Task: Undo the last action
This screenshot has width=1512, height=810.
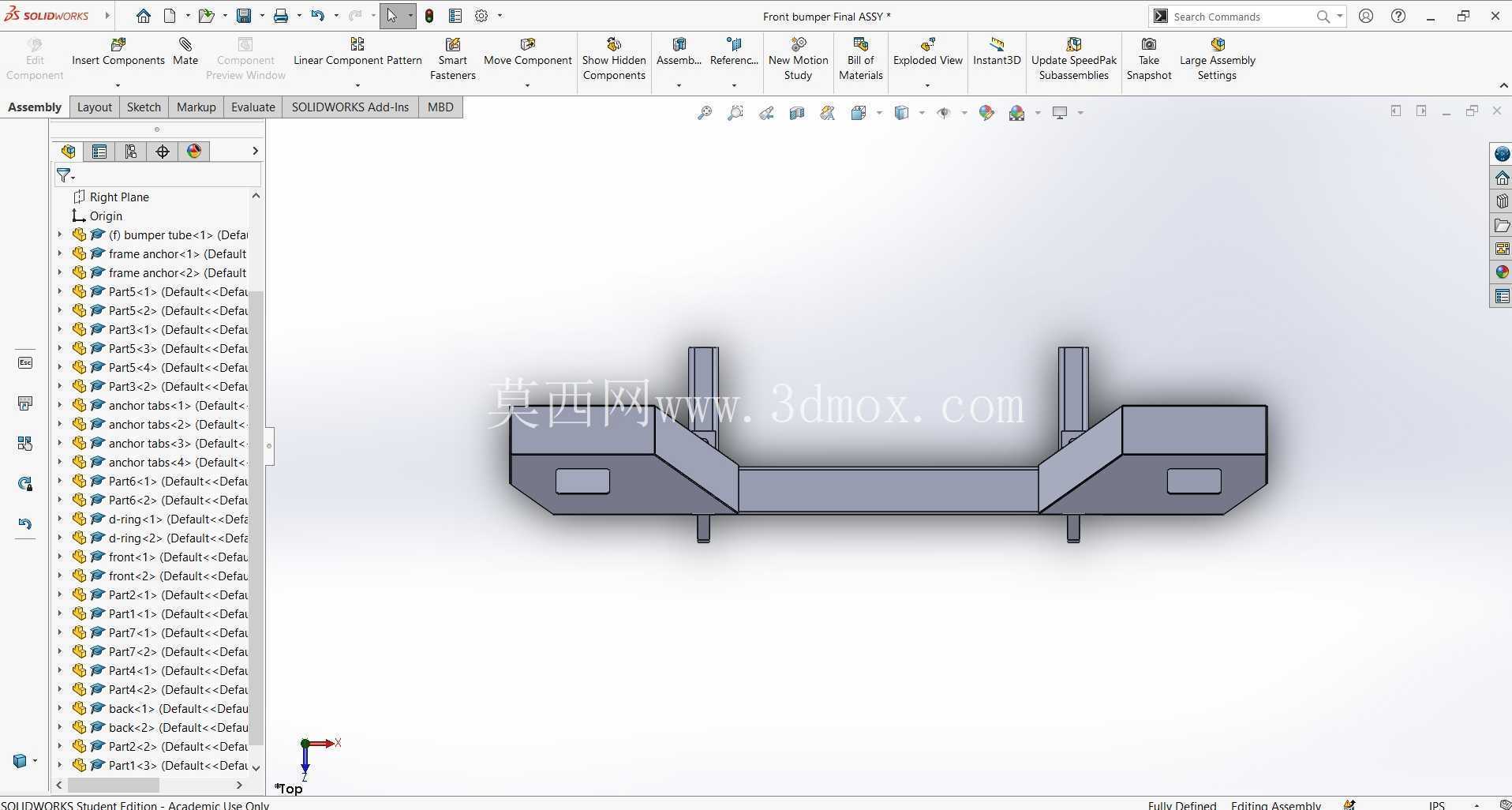Action: pyautogui.click(x=317, y=16)
